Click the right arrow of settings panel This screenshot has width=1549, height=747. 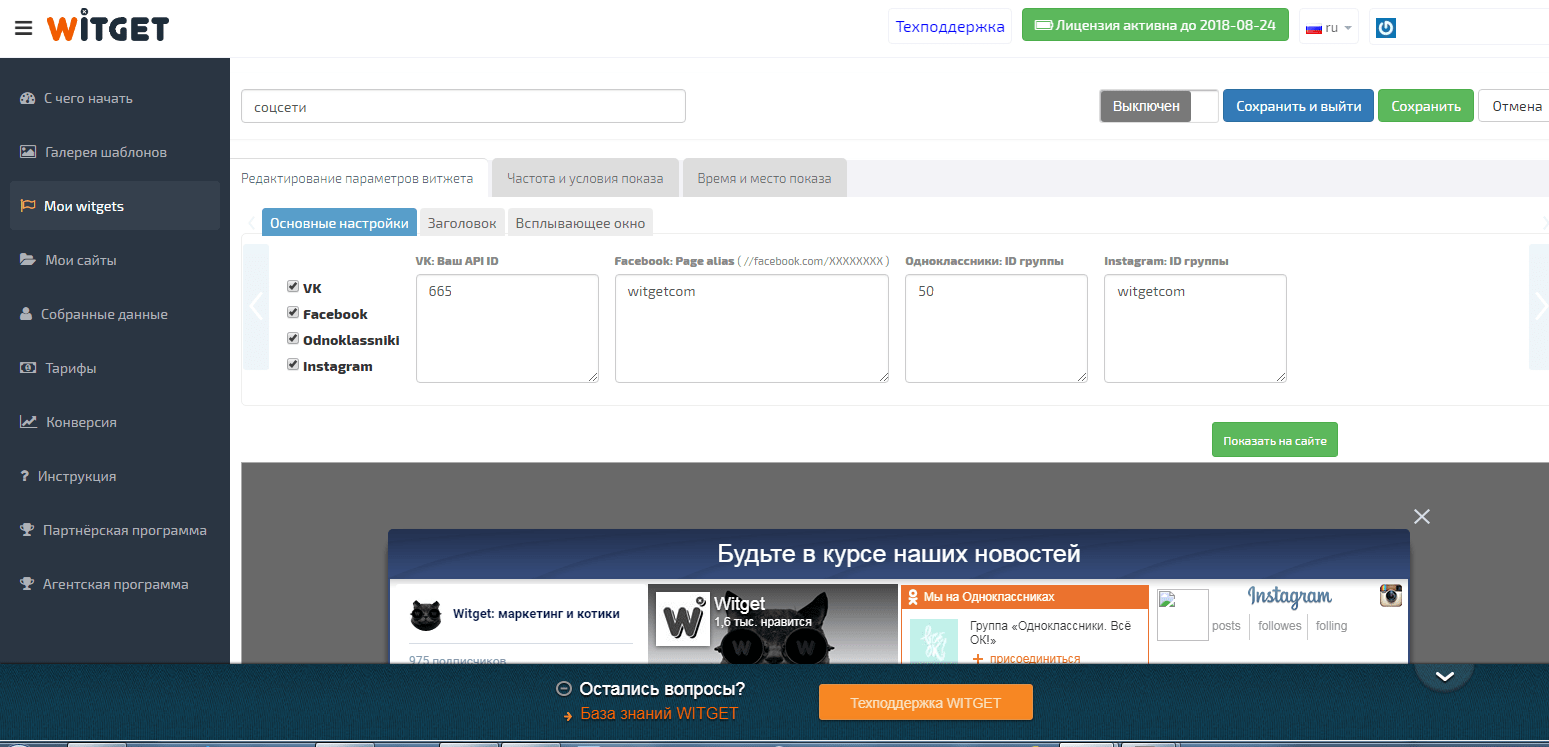[1540, 306]
